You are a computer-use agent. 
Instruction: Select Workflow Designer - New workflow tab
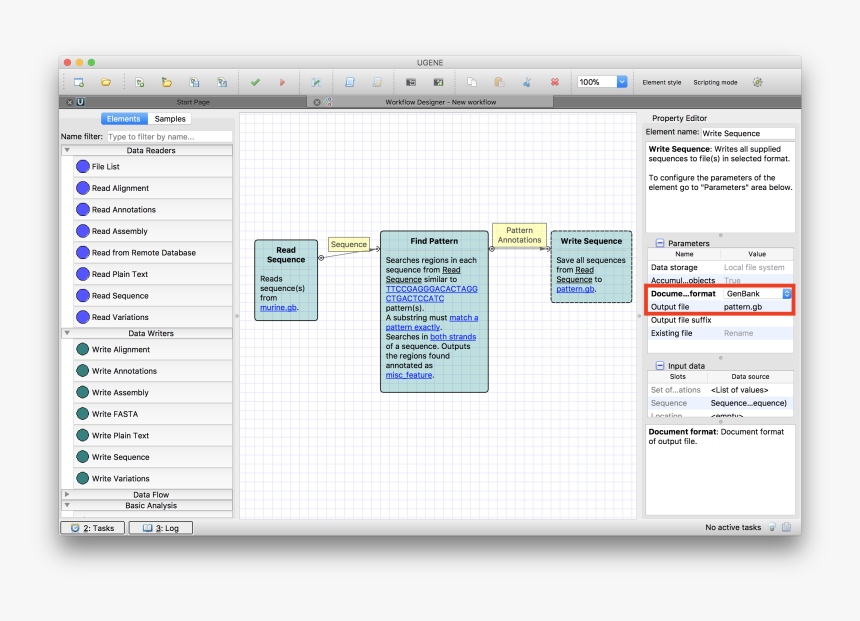(440, 102)
